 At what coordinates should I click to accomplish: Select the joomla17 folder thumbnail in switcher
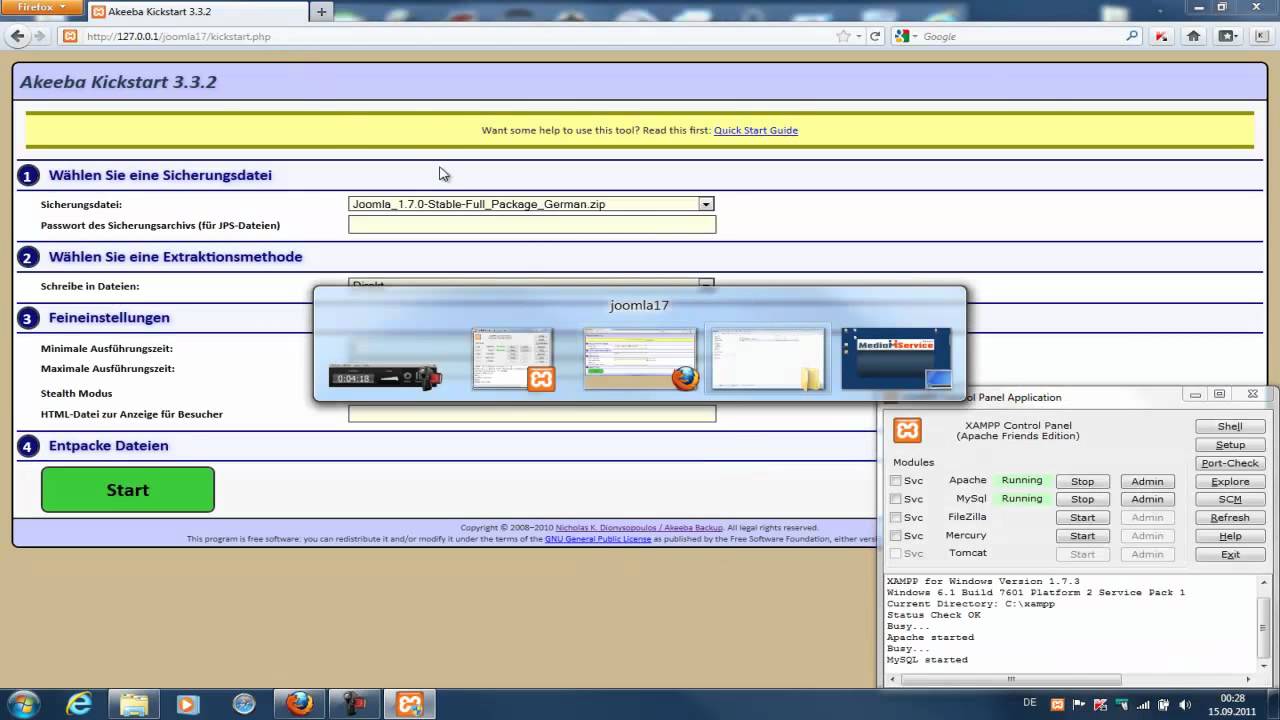pyautogui.click(x=768, y=359)
